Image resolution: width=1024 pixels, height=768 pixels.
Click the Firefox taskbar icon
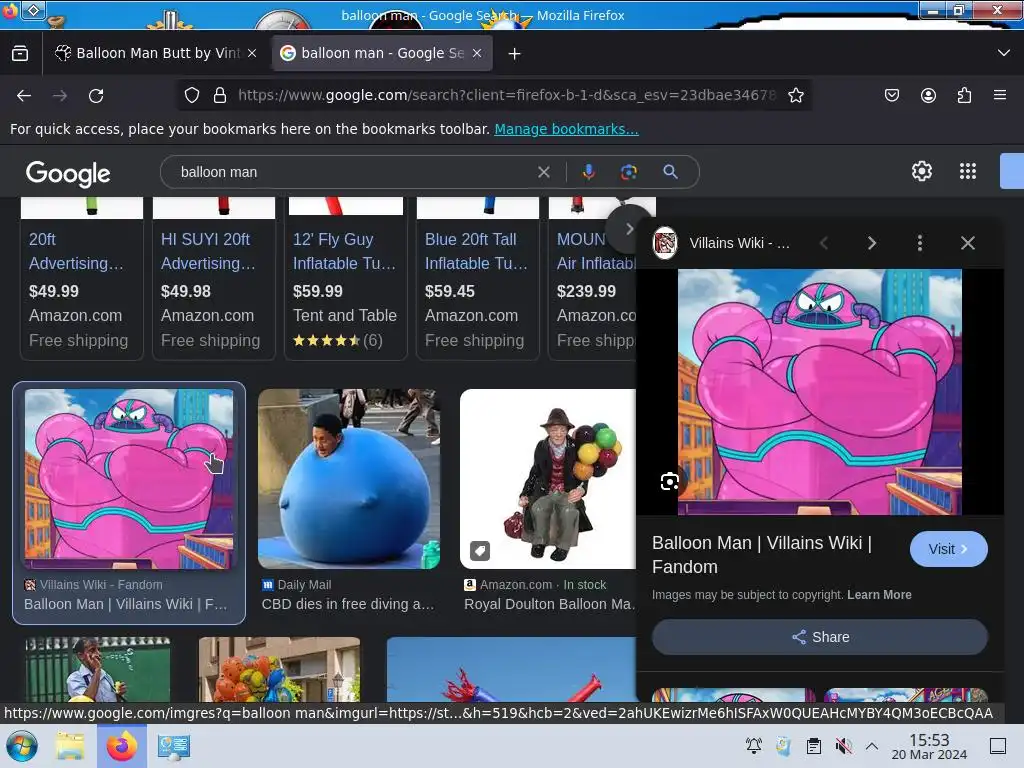(x=121, y=746)
